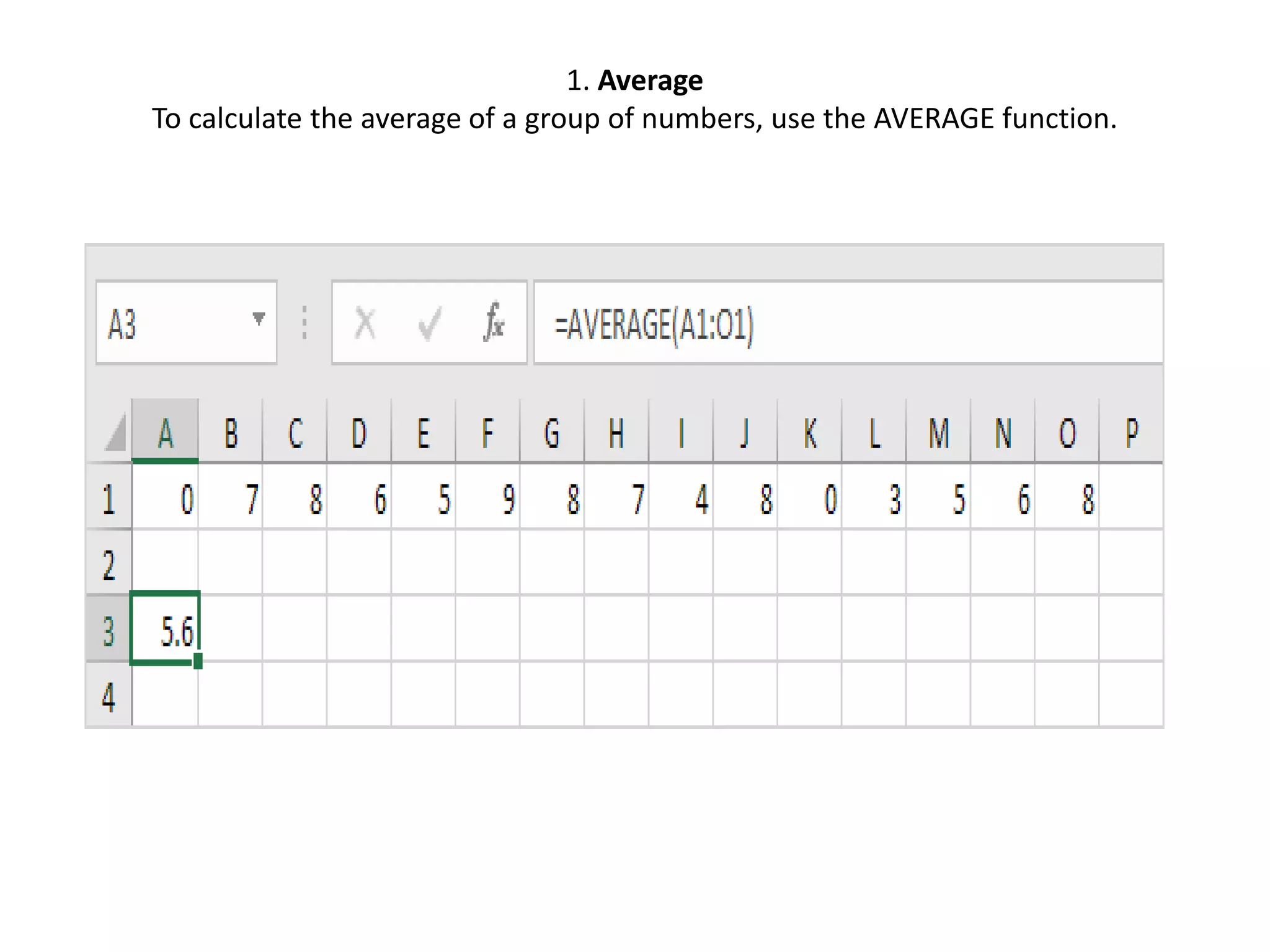Select column P header
This screenshot has height=952, width=1270.
point(1131,432)
